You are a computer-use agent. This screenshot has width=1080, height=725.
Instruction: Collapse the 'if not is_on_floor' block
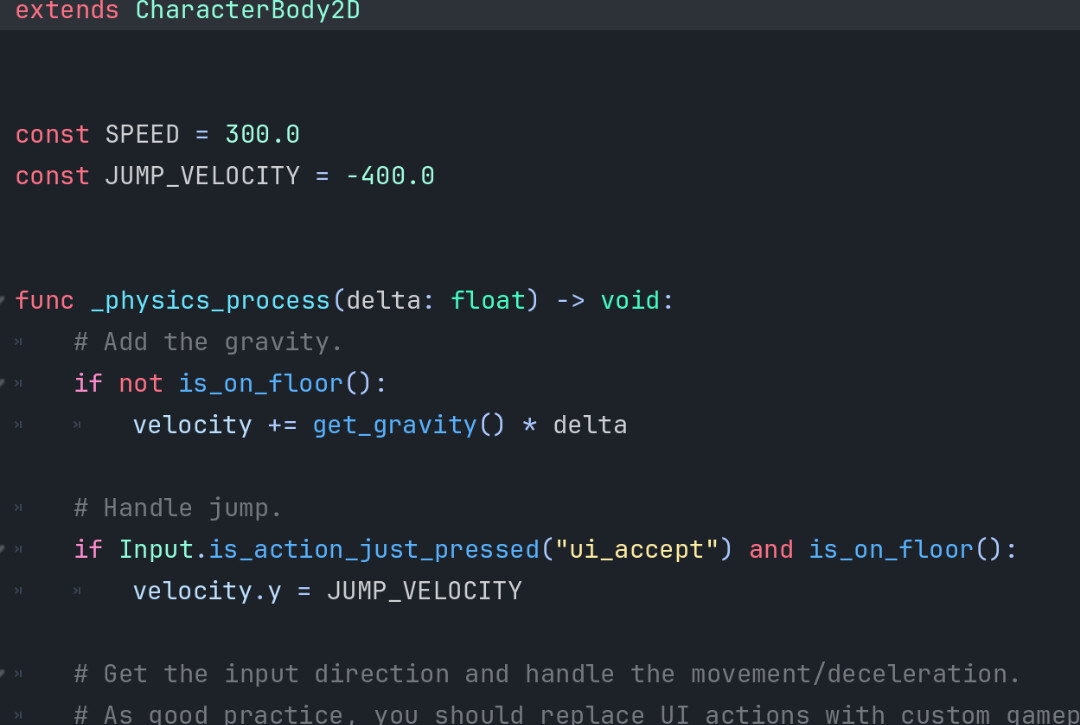pos(3,383)
